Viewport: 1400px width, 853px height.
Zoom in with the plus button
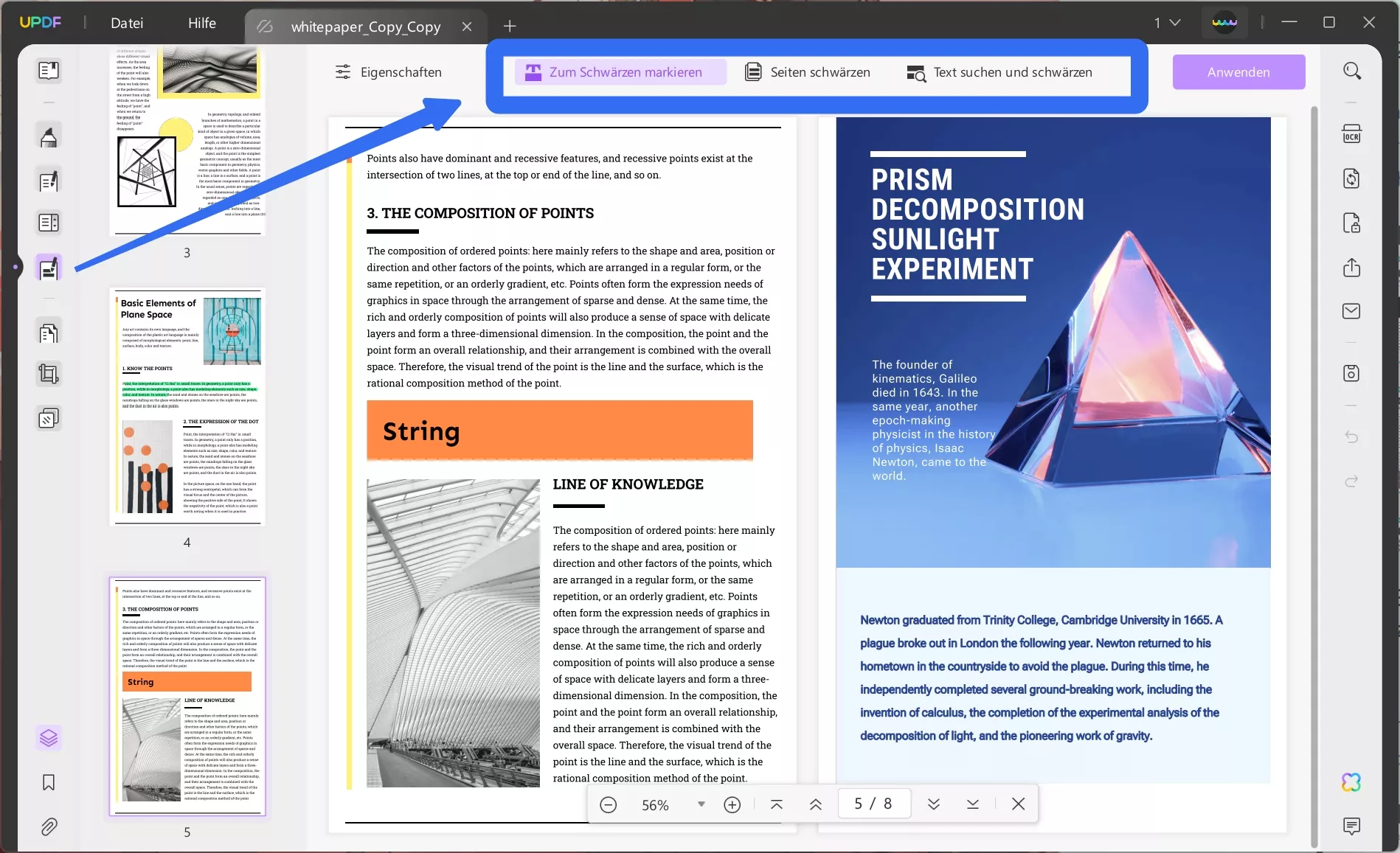[x=732, y=804]
